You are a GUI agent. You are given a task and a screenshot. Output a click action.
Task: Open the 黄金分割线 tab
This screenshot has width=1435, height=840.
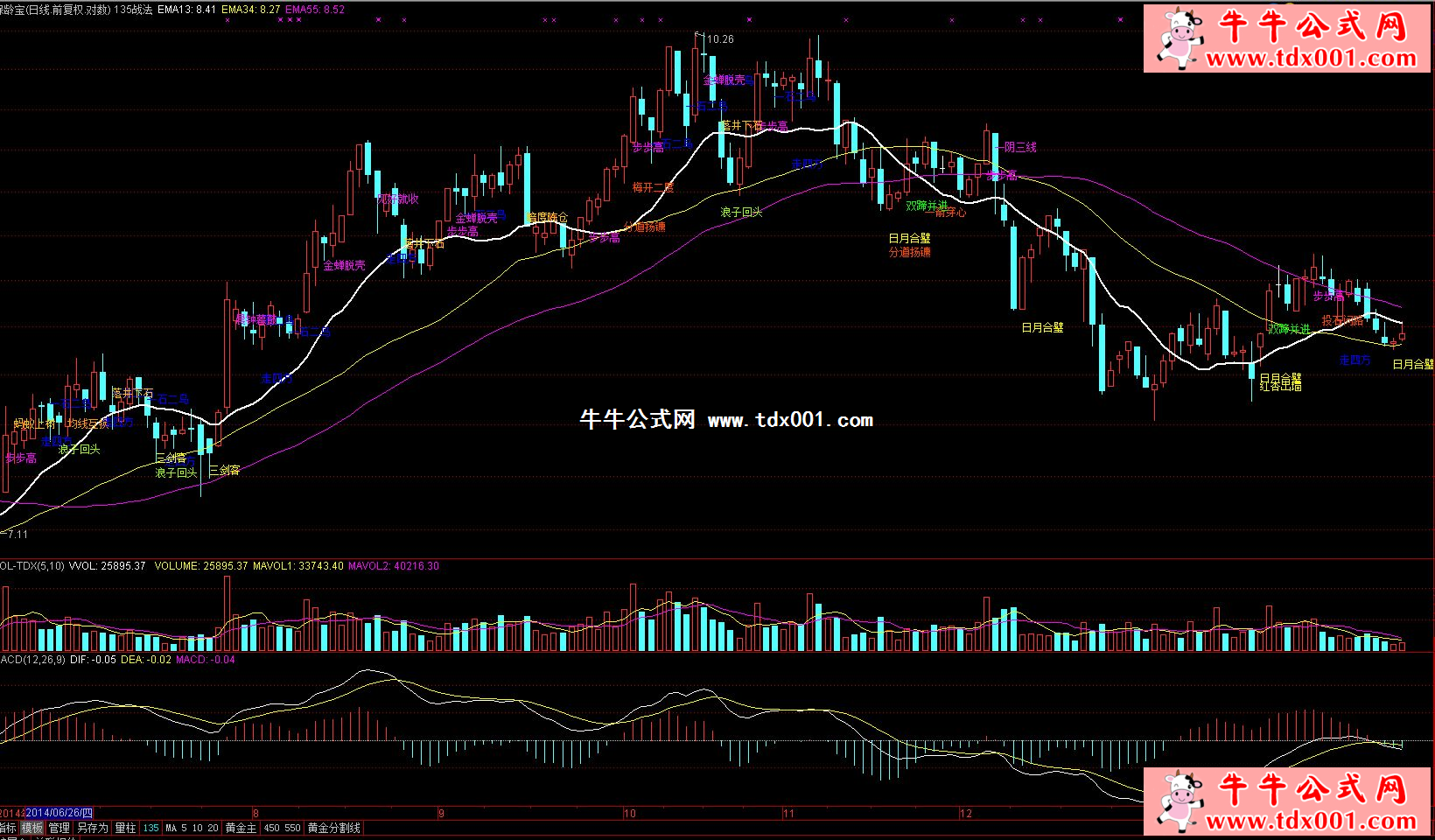[333, 828]
